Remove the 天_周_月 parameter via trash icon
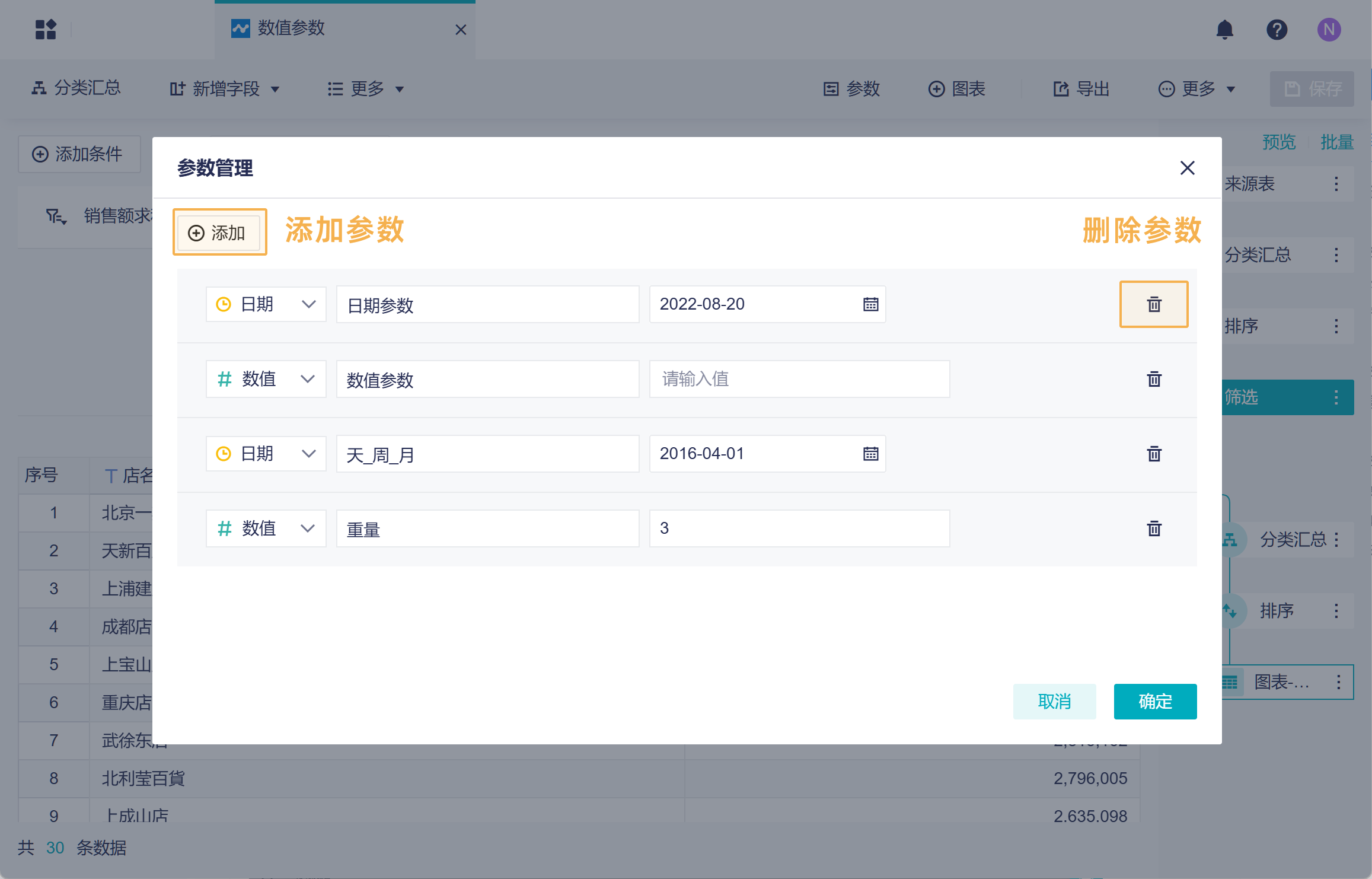 click(x=1153, y=454)
